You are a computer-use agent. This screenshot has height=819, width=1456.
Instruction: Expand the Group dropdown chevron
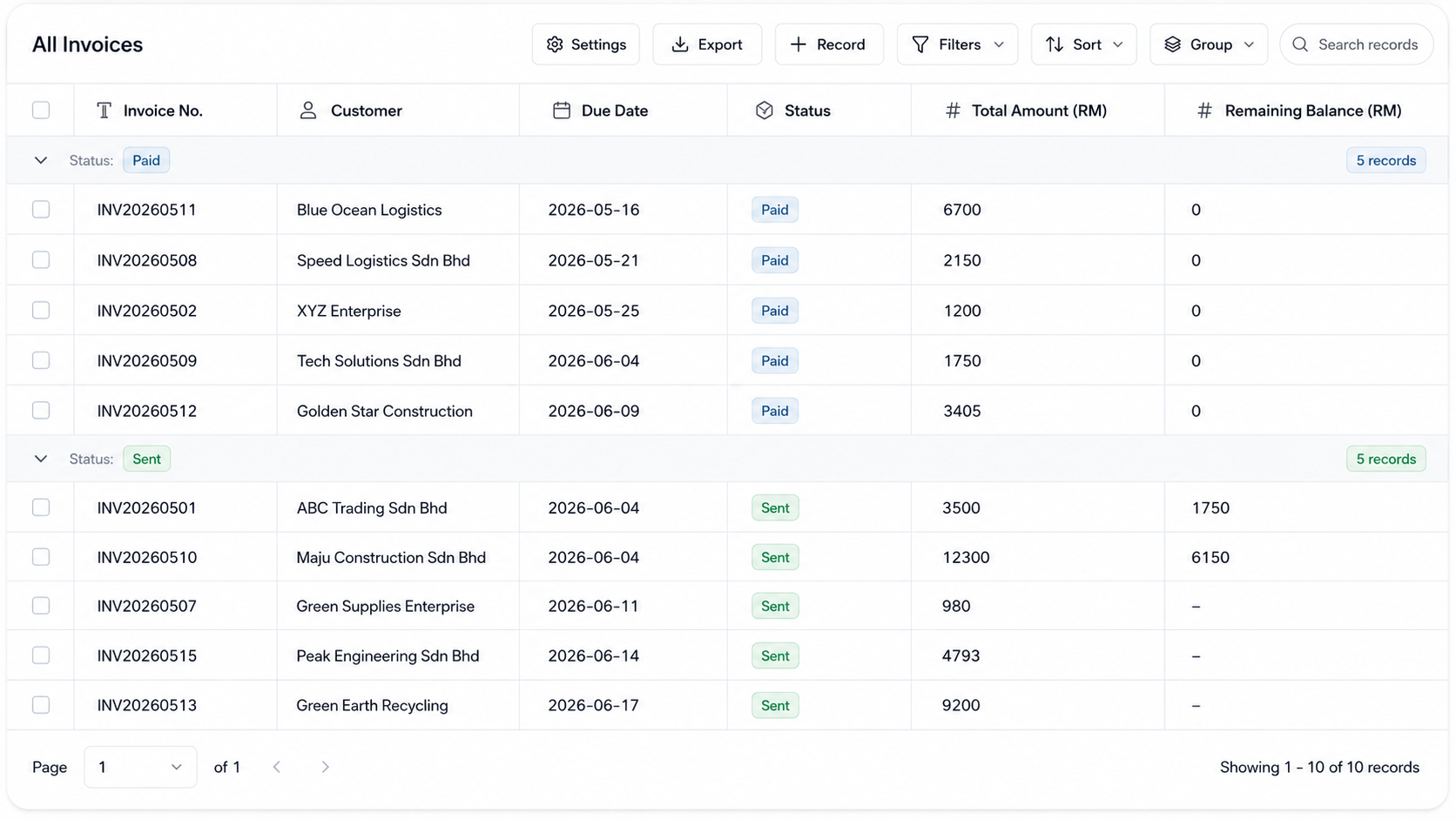1249,44
